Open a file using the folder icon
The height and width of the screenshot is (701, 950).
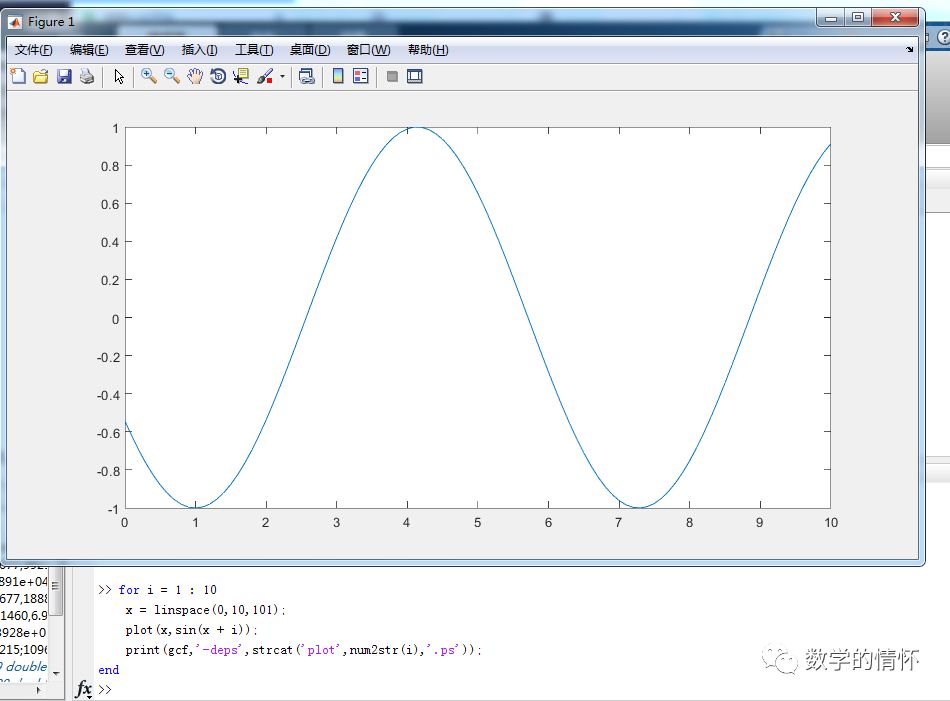(41, 76)
